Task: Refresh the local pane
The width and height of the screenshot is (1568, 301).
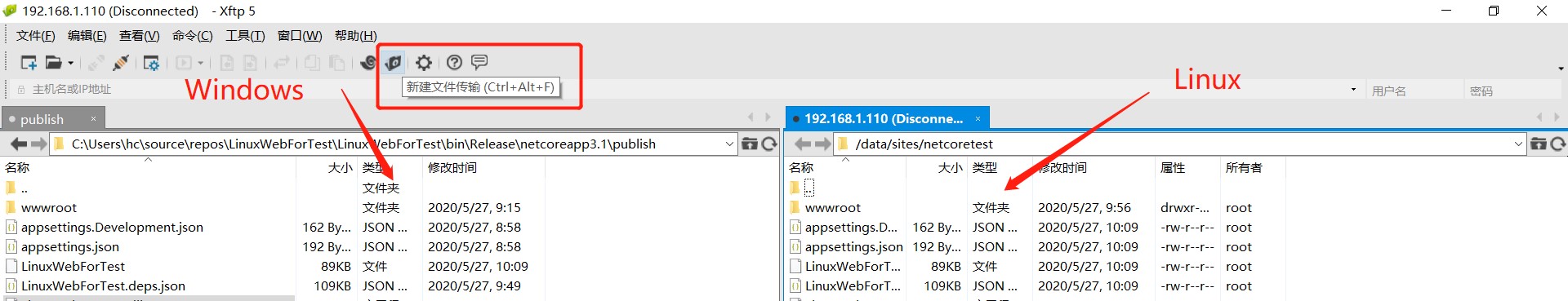Action: 769,144
